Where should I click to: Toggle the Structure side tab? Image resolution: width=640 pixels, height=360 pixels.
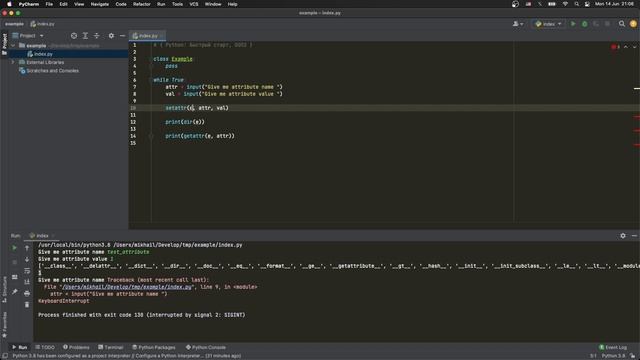point(4,289)
